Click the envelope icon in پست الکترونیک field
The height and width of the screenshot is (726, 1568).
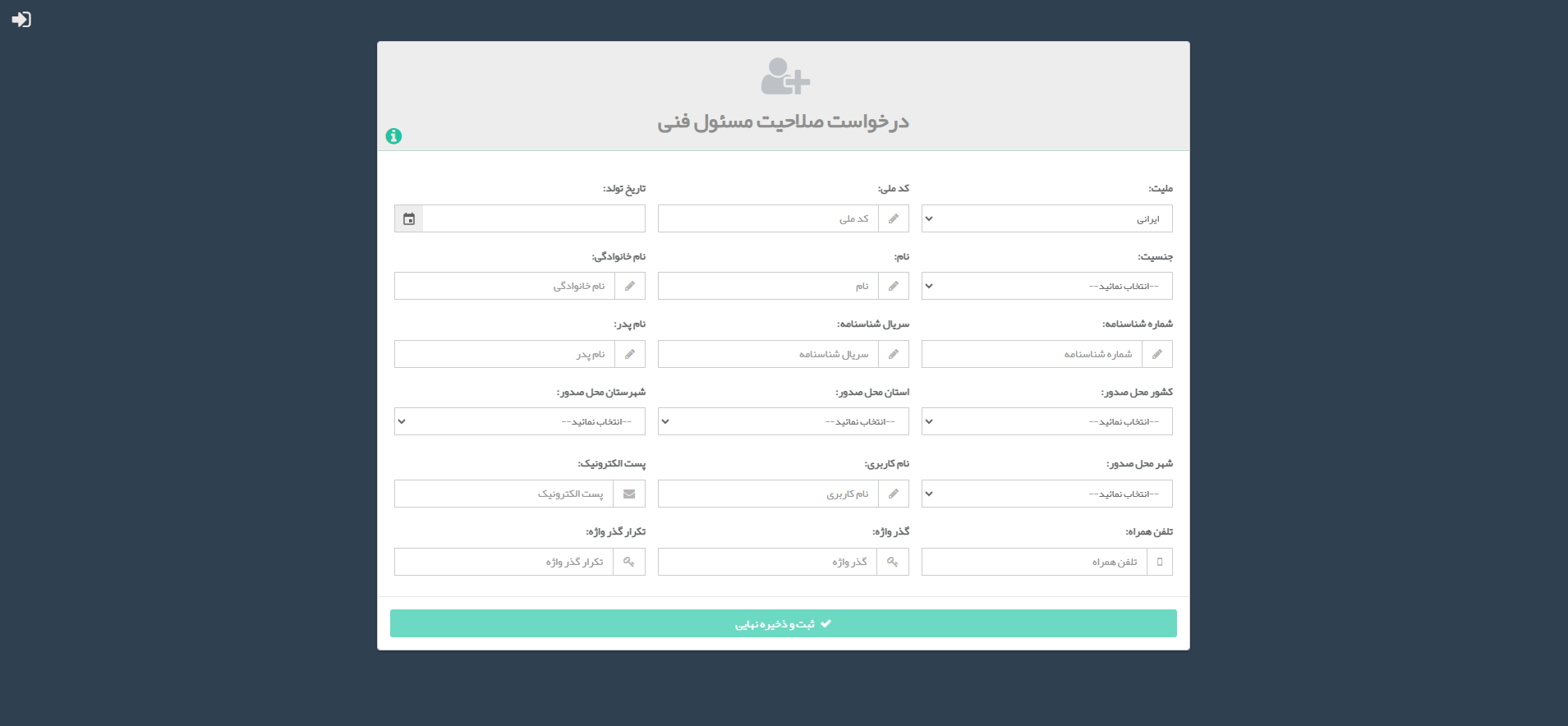click(630, 494)
